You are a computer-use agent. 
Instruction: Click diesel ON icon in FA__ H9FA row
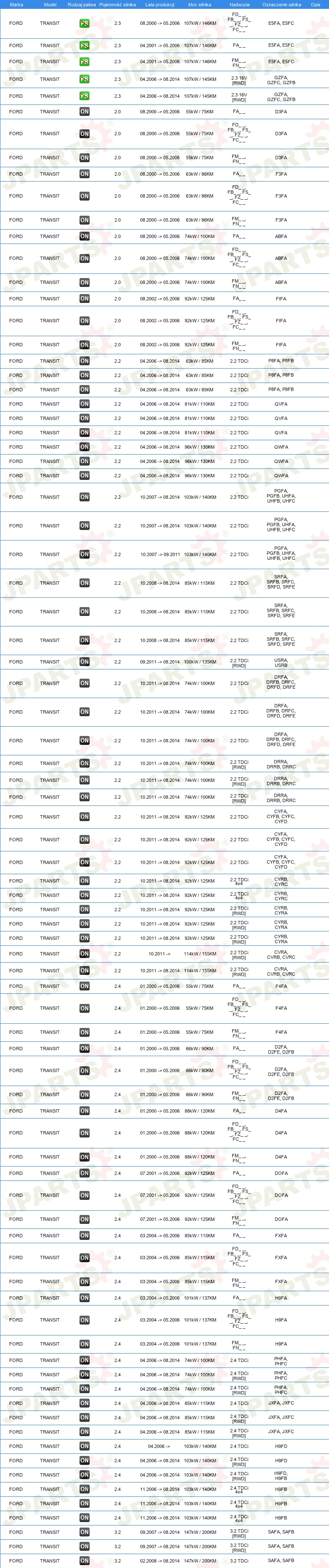point(85,1298)
